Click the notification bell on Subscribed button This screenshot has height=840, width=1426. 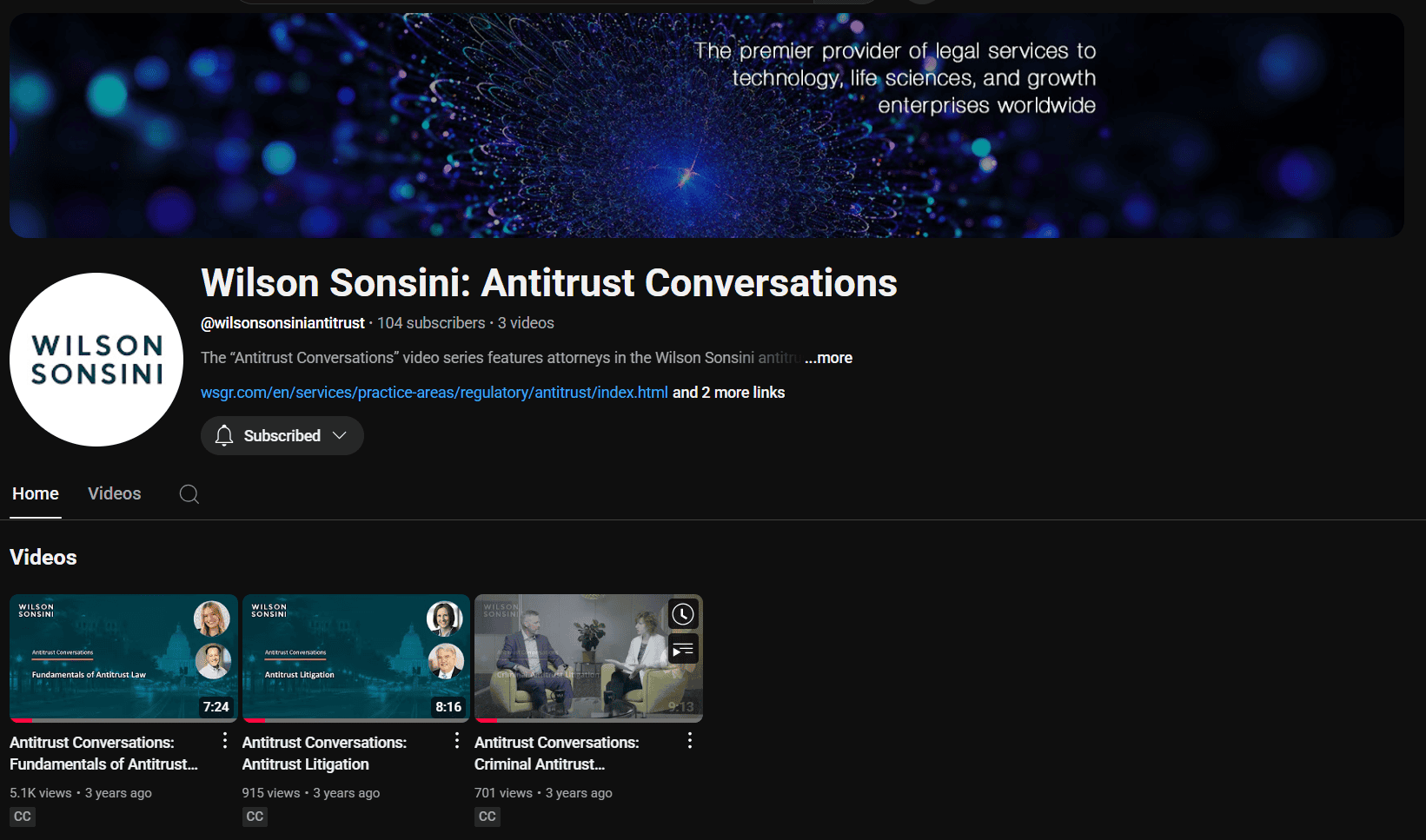pyautogui.click(x=224, y=436)
